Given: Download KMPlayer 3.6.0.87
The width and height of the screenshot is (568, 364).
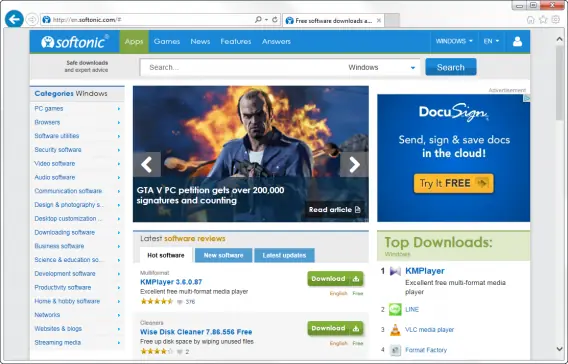Looking at the screenshot, I should 335,279.
